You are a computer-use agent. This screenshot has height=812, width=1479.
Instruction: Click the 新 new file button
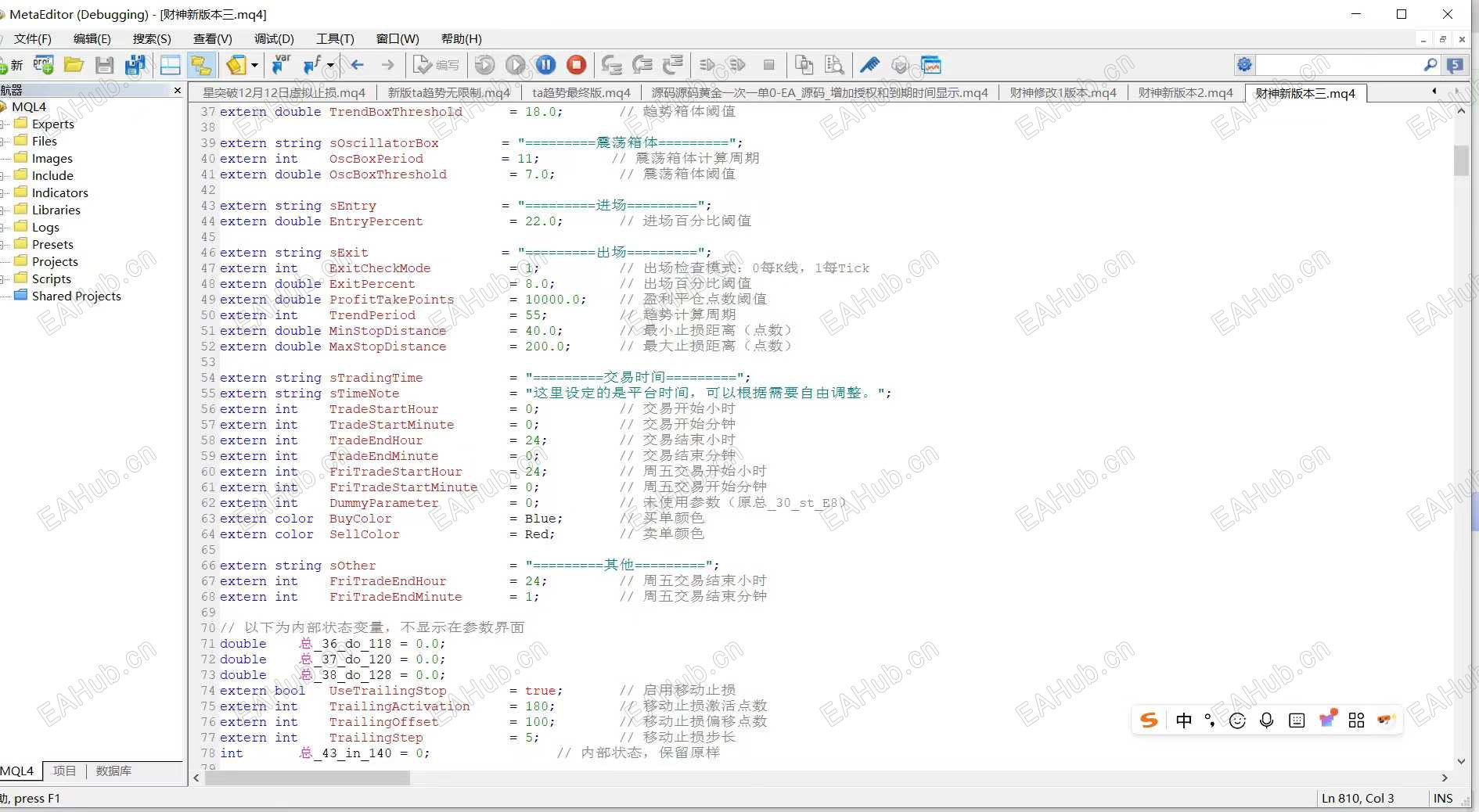13,66
